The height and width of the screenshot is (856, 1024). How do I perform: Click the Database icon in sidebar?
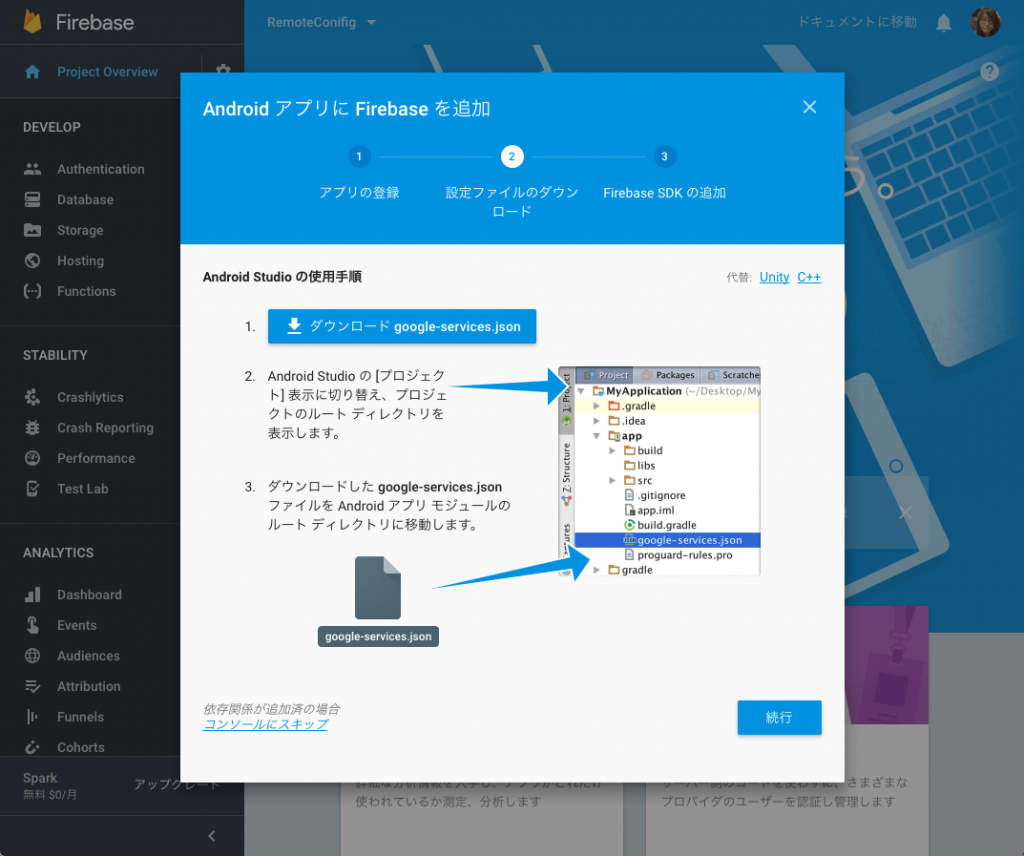pos(32,200)
